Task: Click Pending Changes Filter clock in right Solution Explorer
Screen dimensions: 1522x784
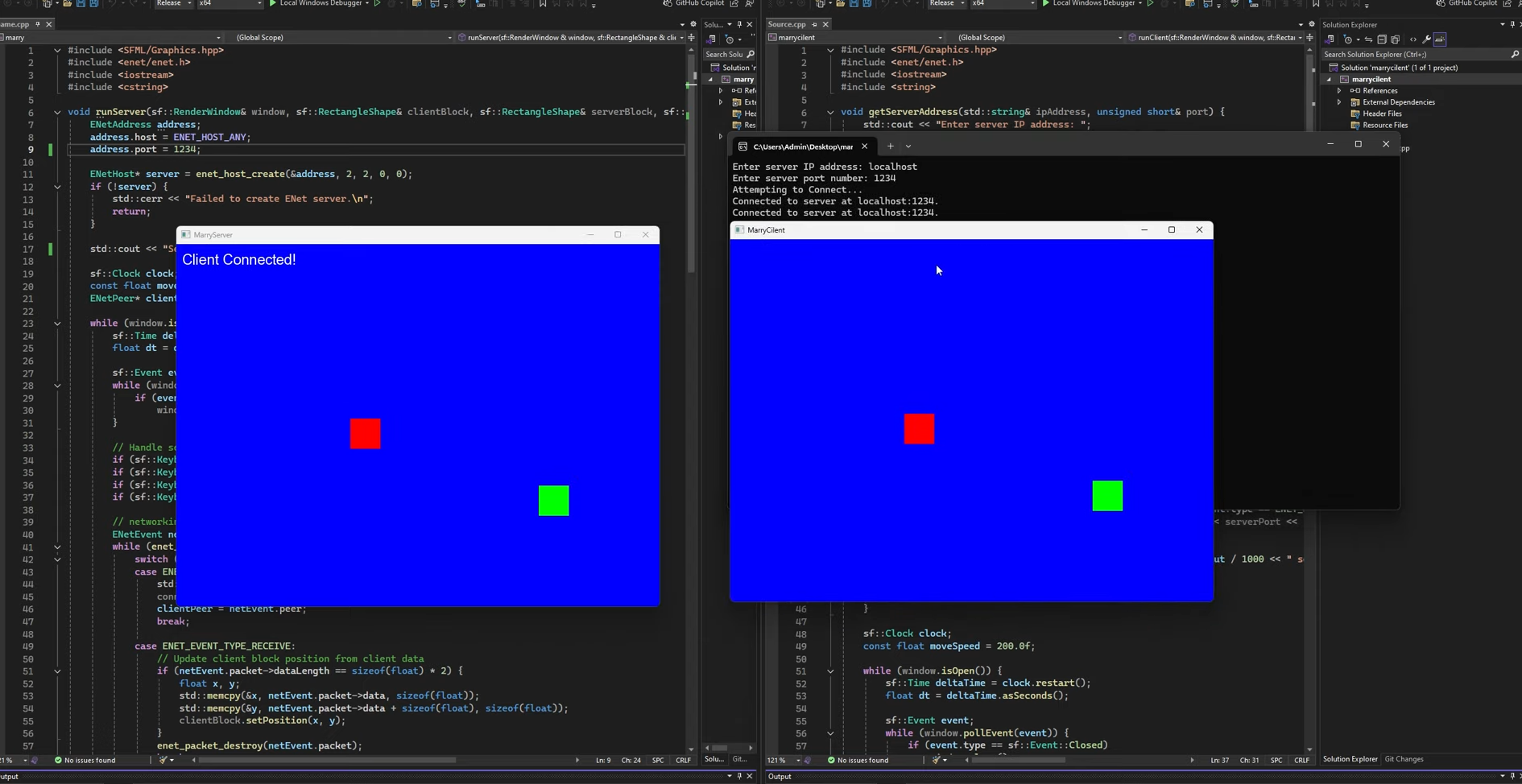Action: [x=1349, y=39]
